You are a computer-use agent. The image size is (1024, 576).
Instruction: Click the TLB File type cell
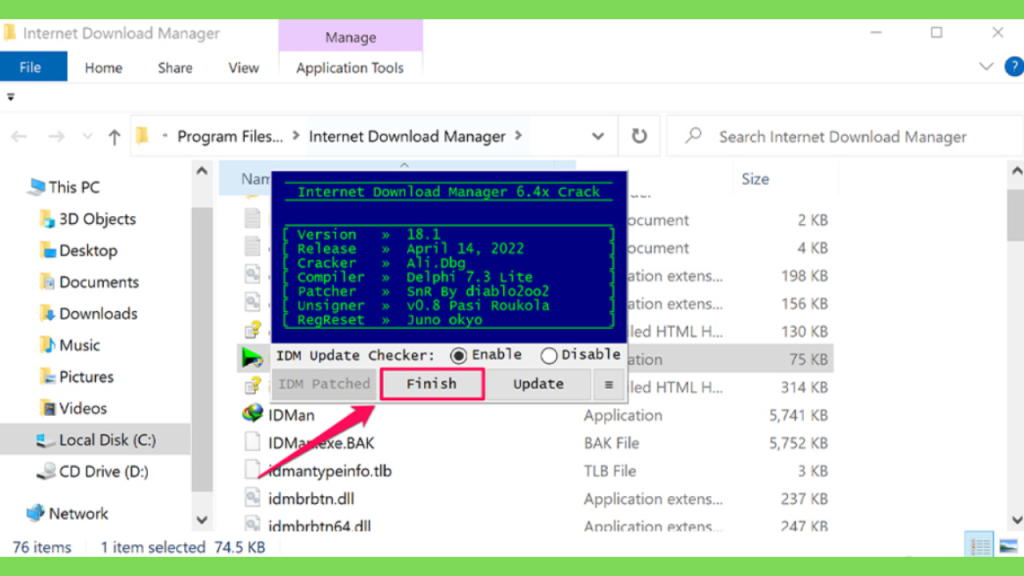[610, 471]
